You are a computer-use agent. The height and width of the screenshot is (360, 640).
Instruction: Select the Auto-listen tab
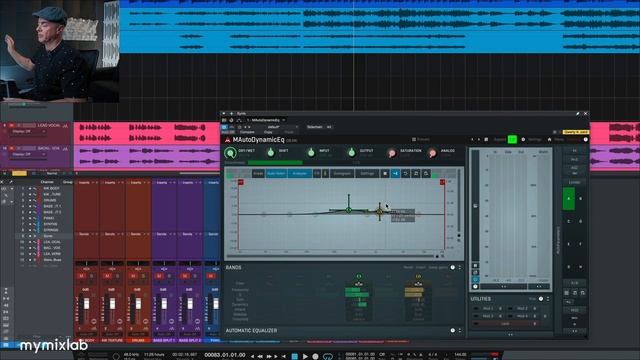coord(276,173)
